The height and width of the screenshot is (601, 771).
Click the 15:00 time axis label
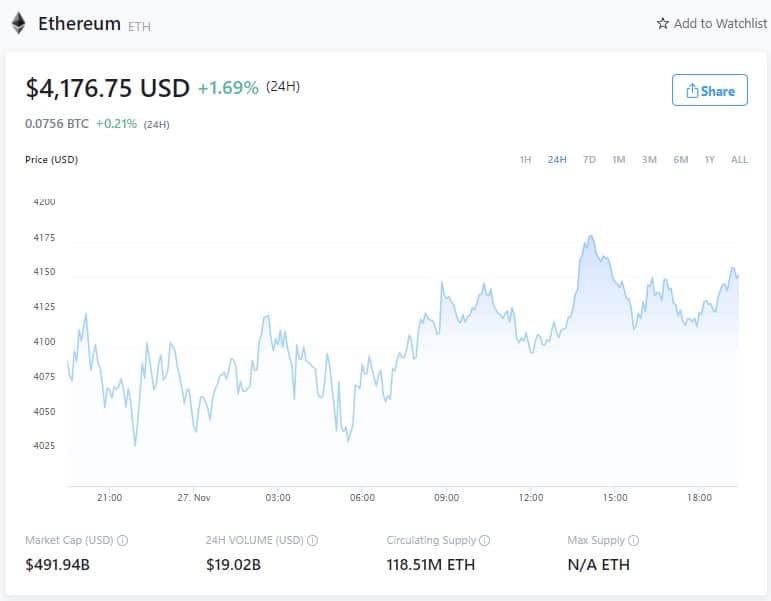pyautogui.click(x=615, y=497)
